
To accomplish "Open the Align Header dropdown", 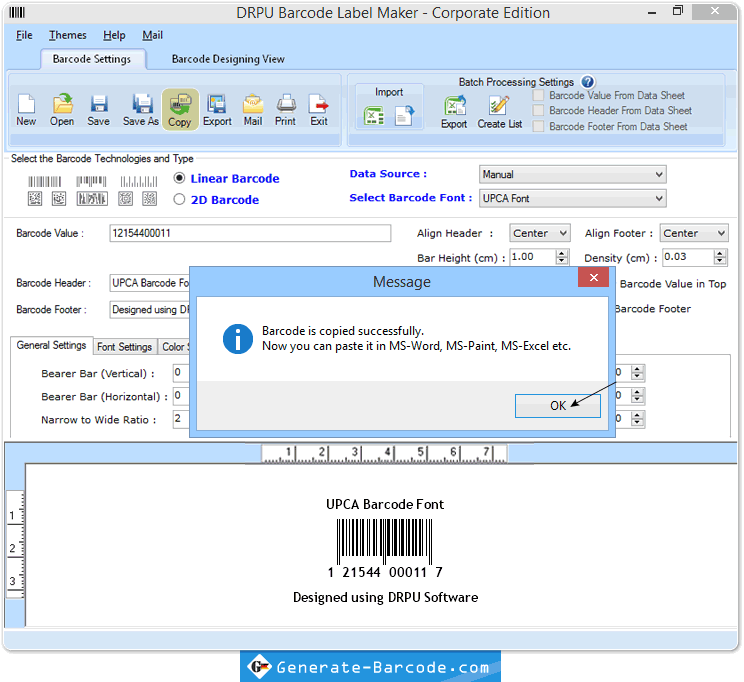I will tap(539, 233).
